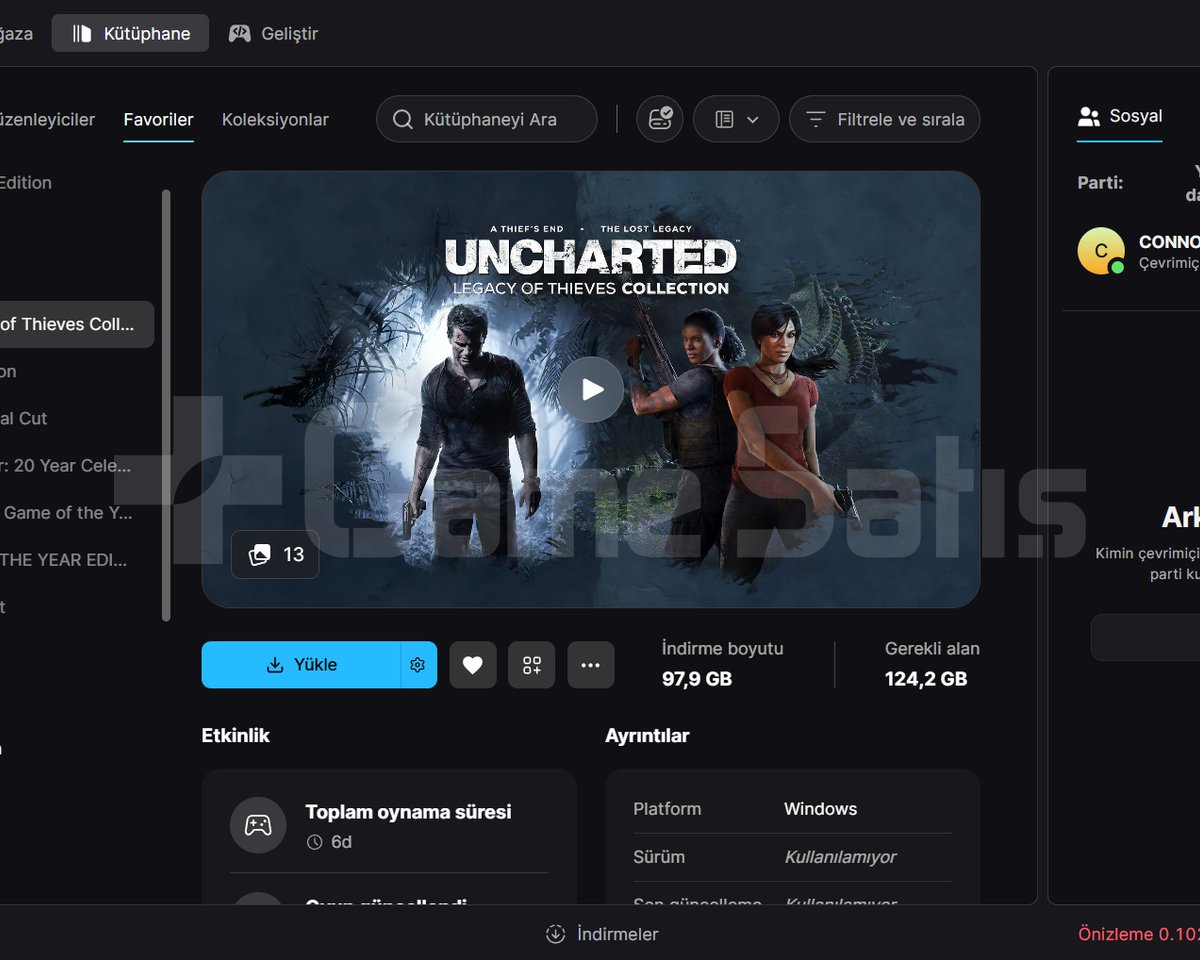Click the Parti: label
Viewport: 1200px width, 960px height.
[x=1100, y=182]
